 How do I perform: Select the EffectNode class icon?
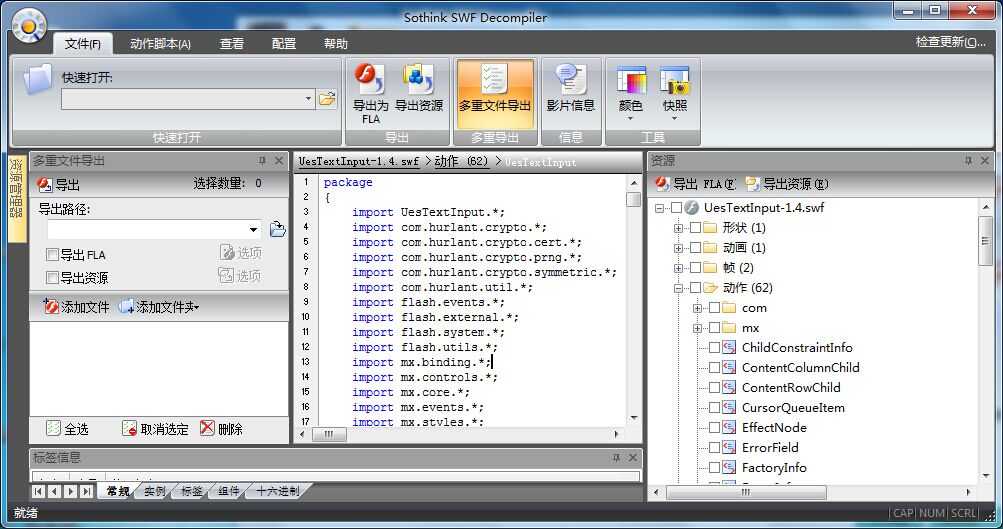coord(729,427)
